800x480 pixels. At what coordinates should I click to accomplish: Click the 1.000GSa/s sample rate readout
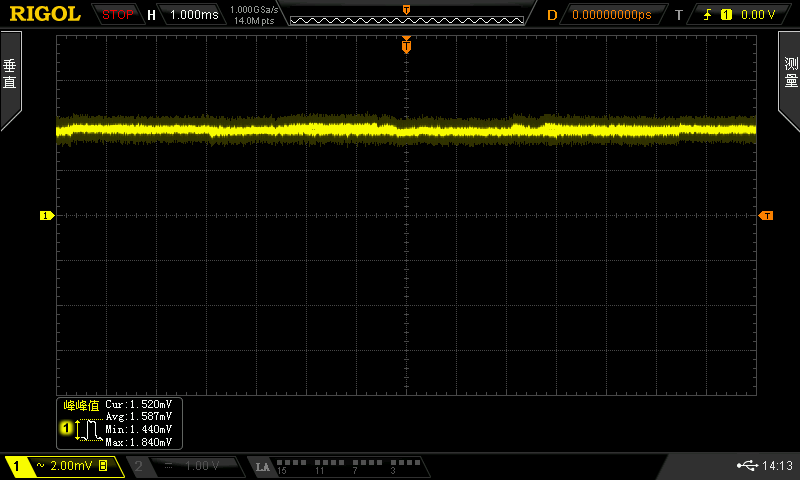[254, 10]
